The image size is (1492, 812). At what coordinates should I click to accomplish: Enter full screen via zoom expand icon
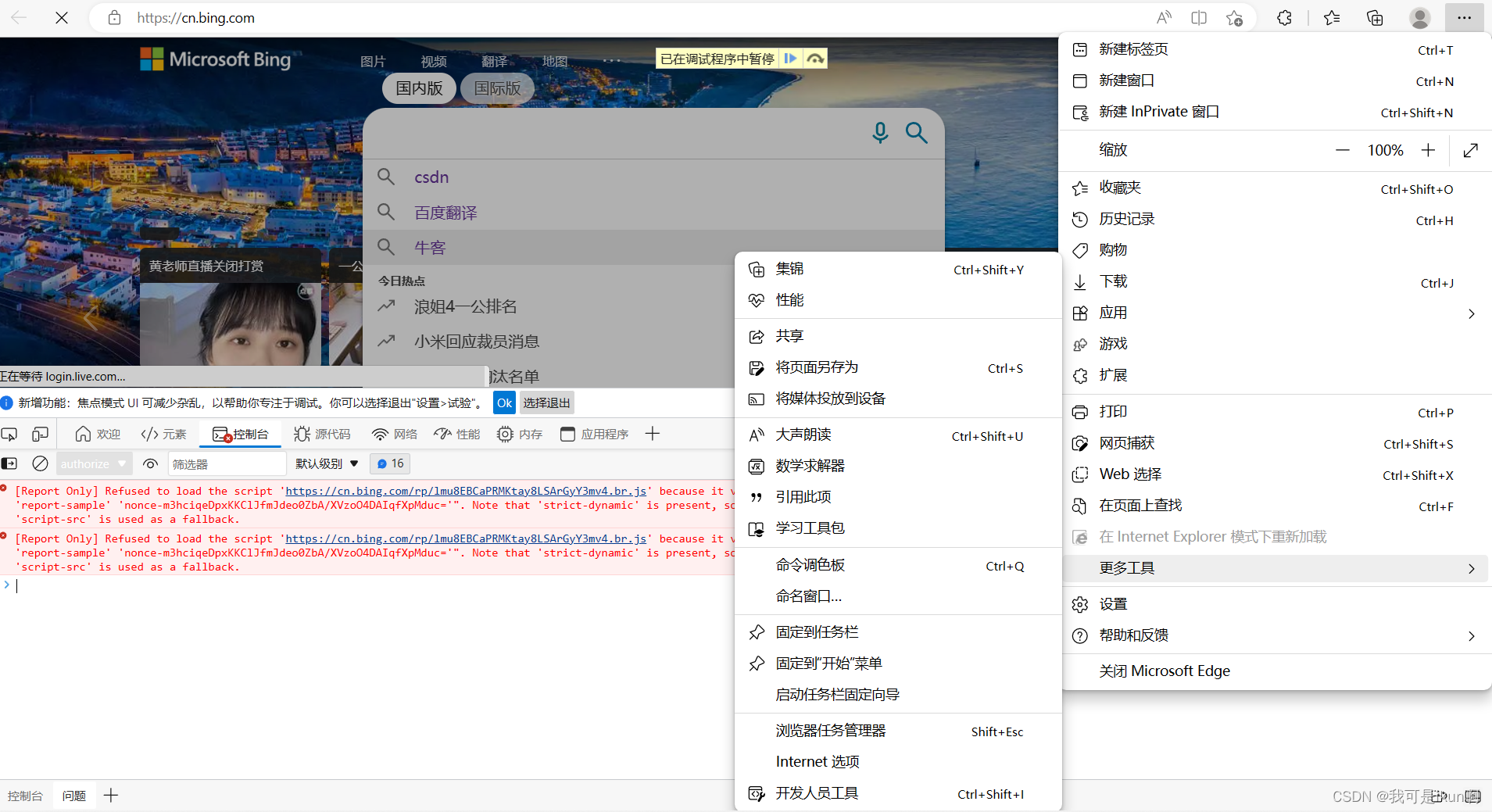1471,150
